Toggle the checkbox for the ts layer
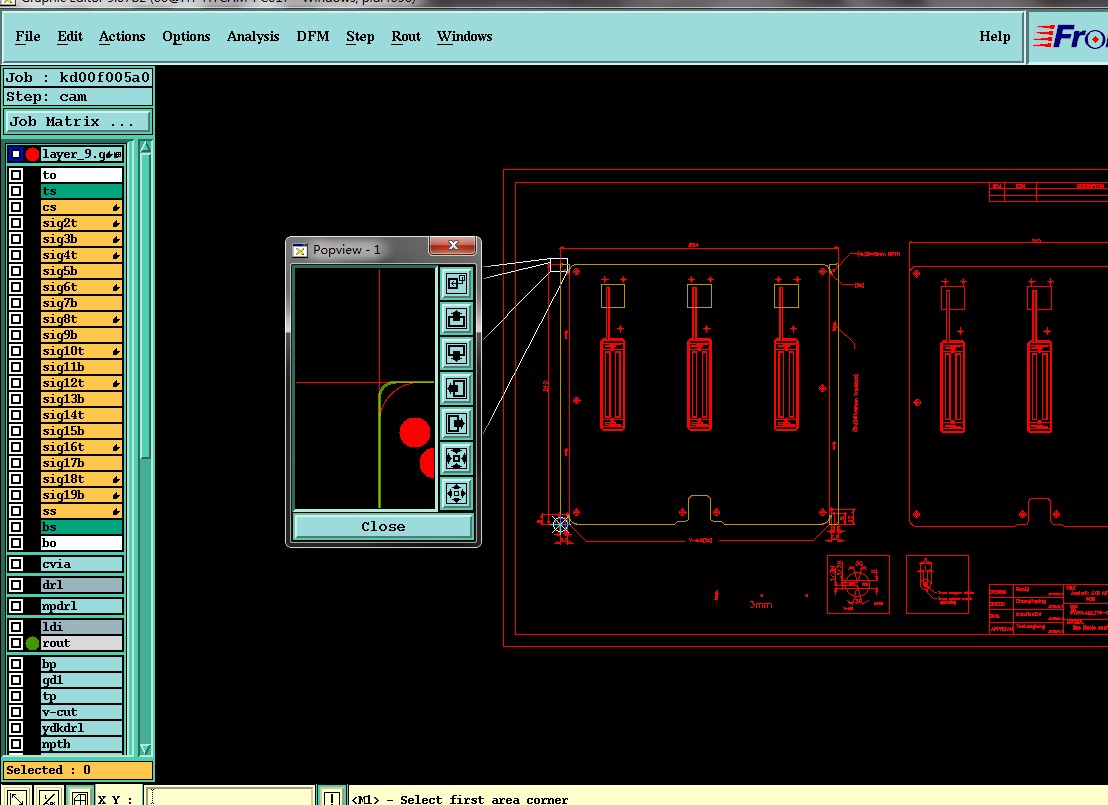 (16, 191)
